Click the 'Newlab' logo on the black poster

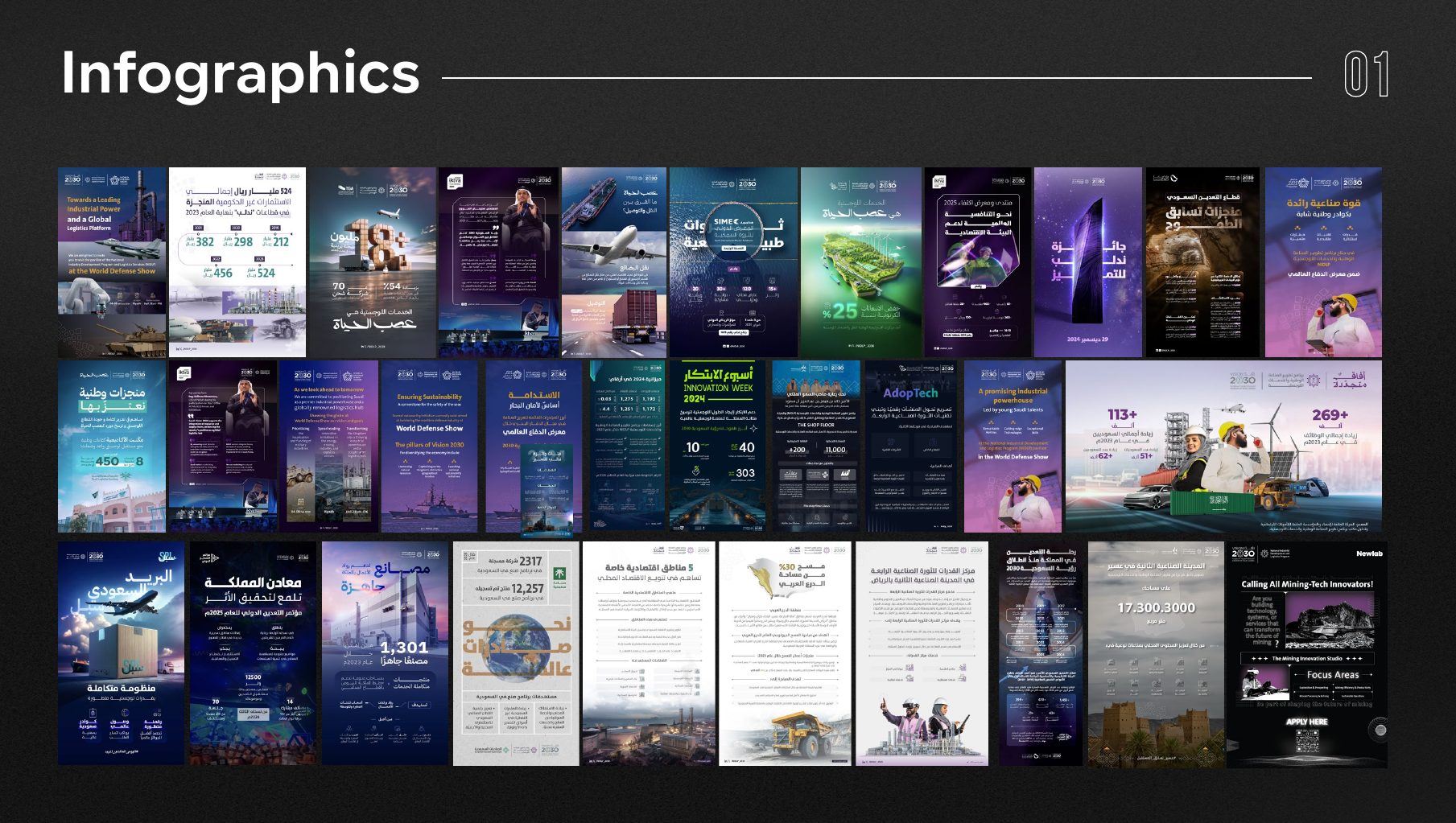(x=1369, y=553)
